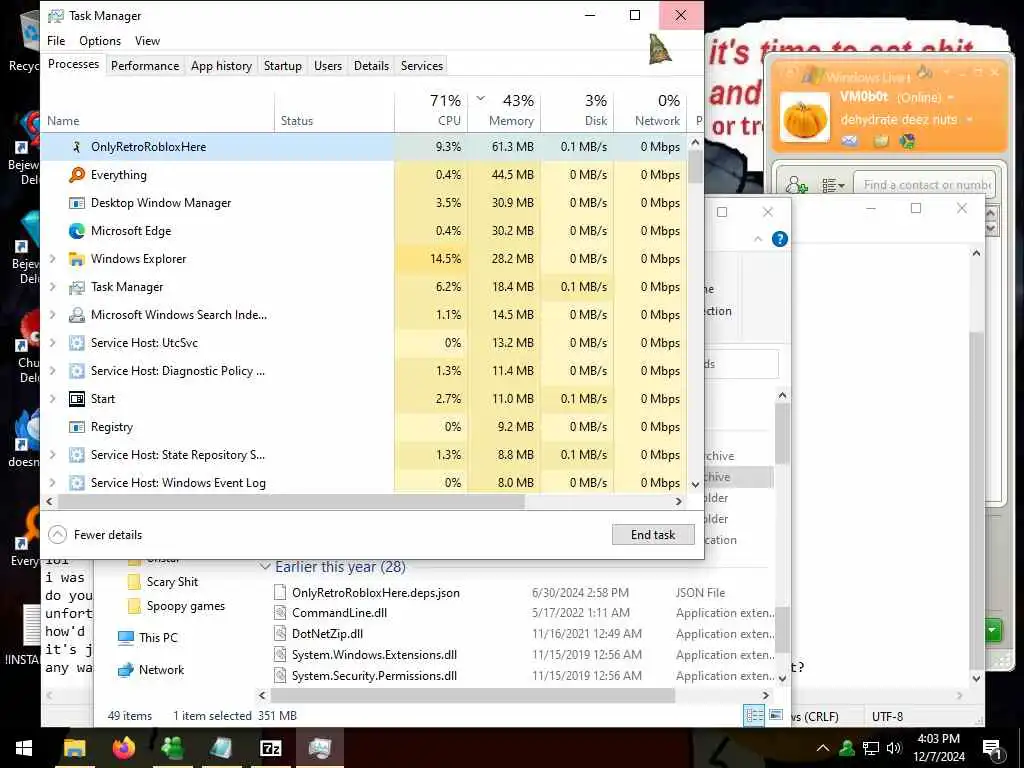Open Firefox from the taskbar
Image resolution: width=1024 pixels, height=768 pixels.
tap(123, 748)
